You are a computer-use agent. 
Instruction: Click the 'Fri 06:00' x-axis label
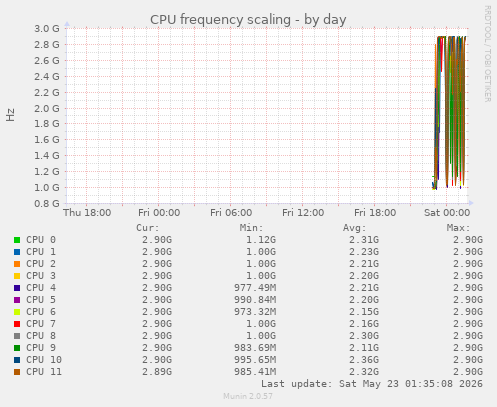[x=231, y=213]
